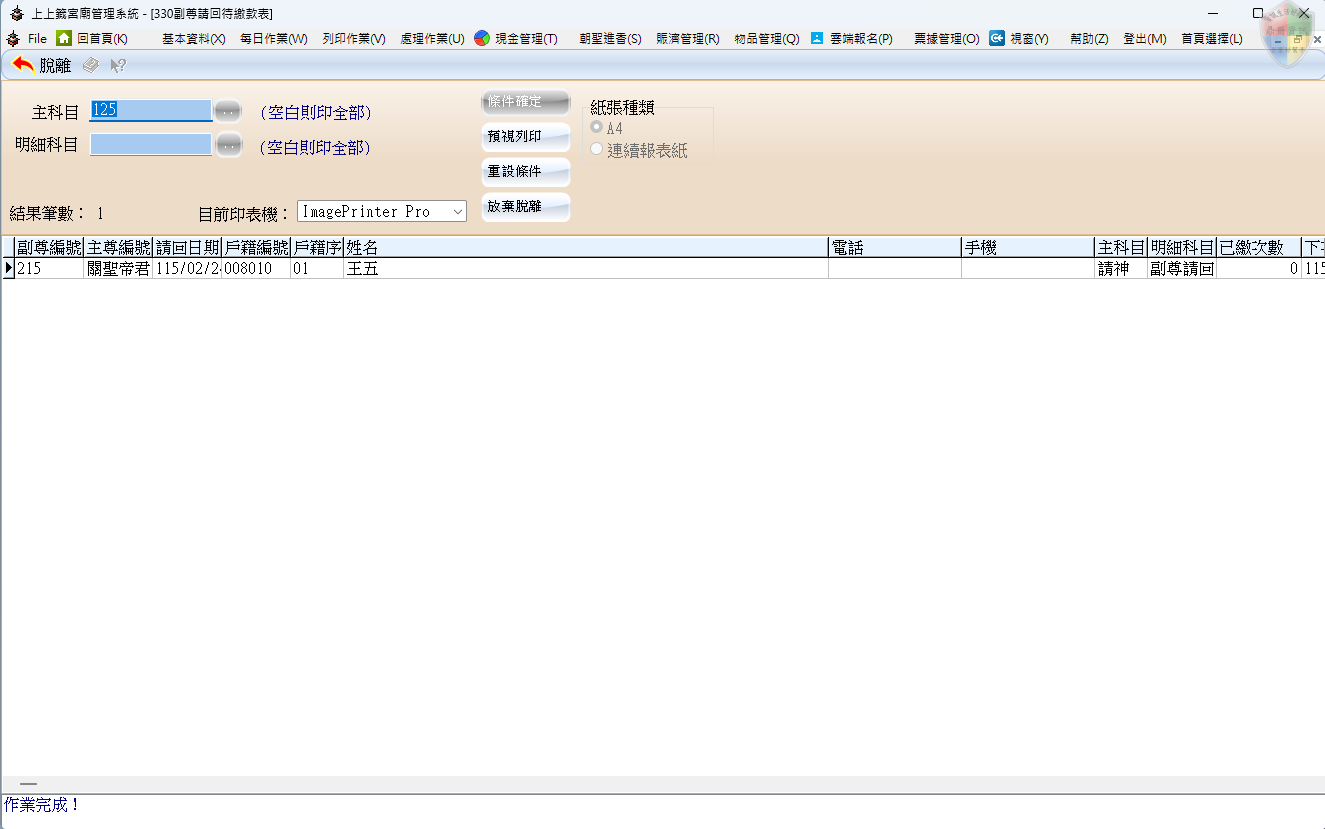Click the app logo icon left of File
The image size is (1325, 829).
coord(13,38)
